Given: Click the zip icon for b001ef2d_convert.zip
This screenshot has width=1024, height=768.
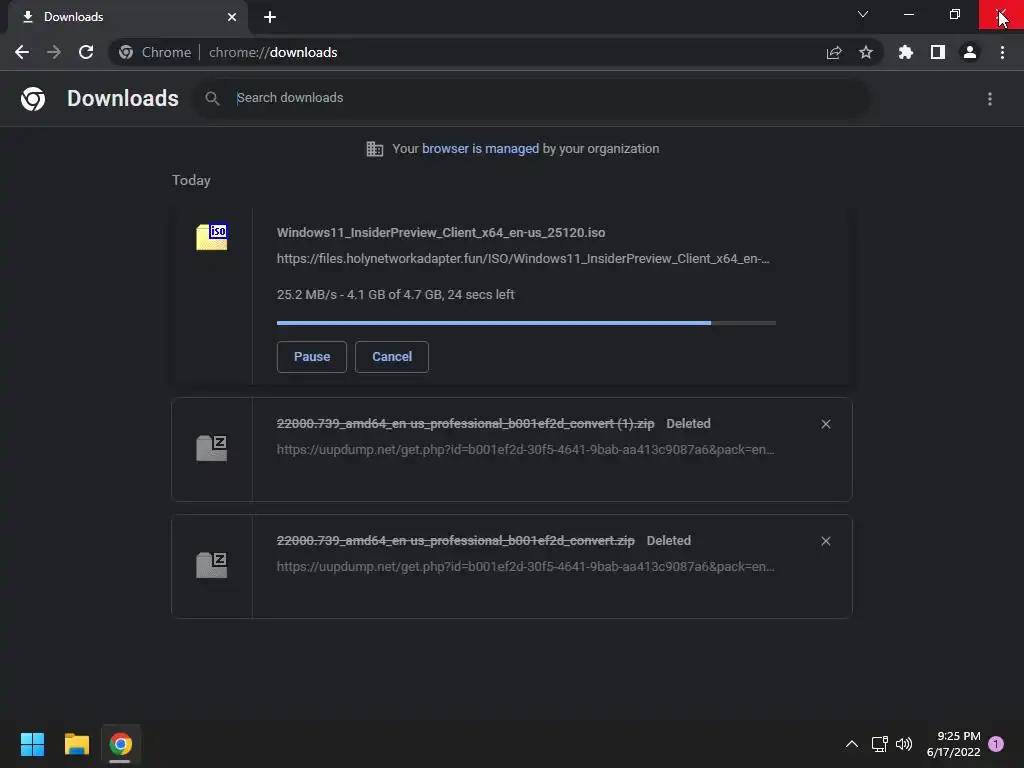Looking at the screenshot, I should pos(212,565).
